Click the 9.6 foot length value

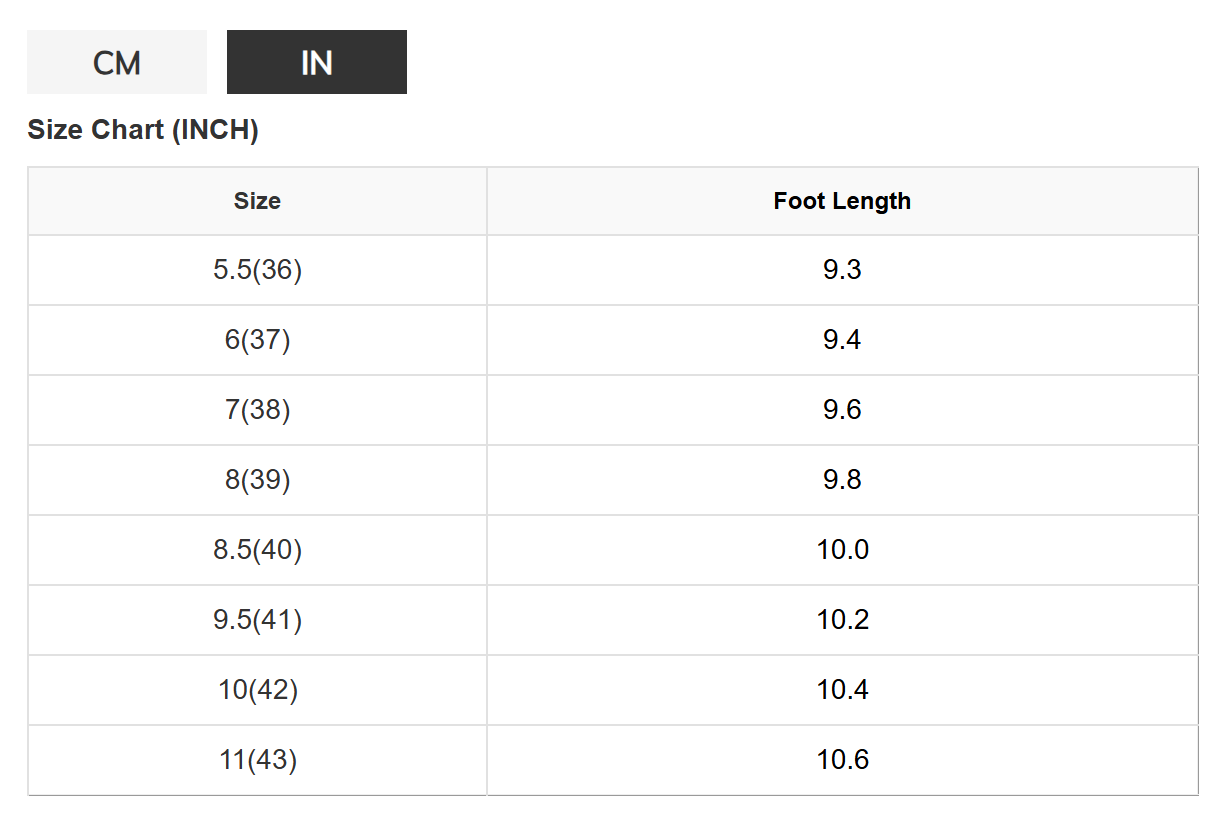click(842, 410)
